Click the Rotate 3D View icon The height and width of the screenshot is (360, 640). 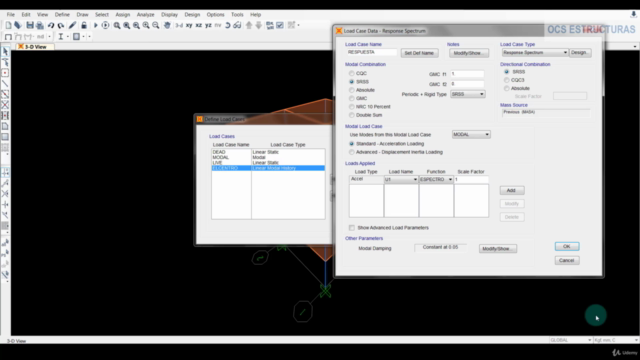(x=228, y=25)
